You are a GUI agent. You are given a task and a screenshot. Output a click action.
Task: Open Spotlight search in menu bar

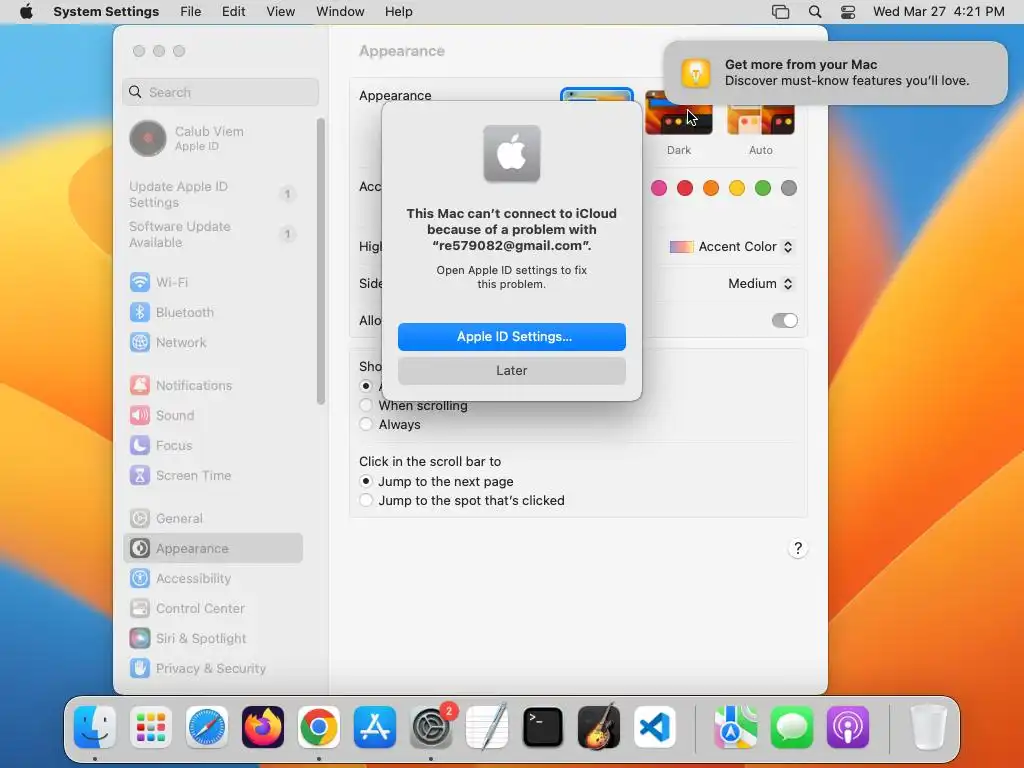click(814, 12)
